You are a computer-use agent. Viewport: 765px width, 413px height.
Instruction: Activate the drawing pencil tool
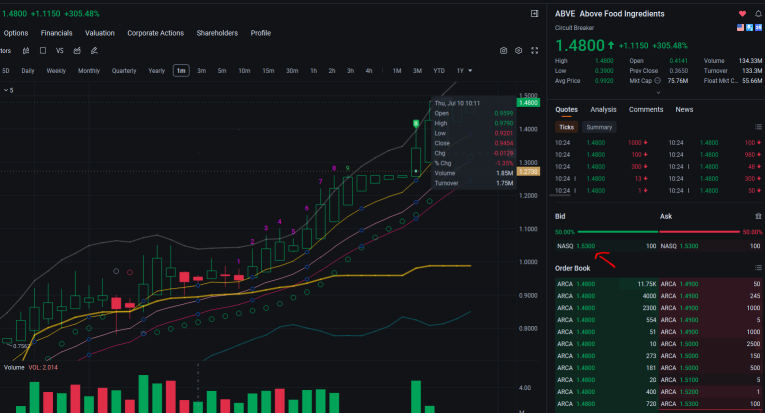pos(94,51)
